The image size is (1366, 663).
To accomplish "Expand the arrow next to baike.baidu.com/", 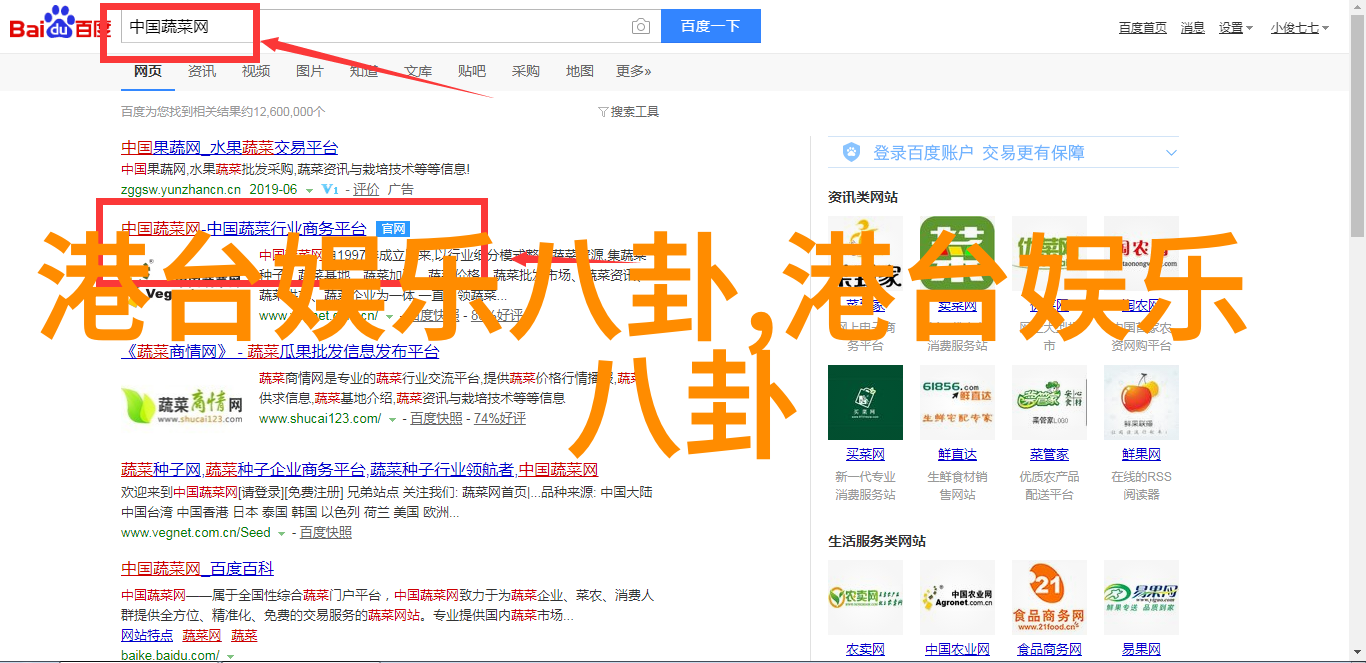I will [x=231, y=657].
